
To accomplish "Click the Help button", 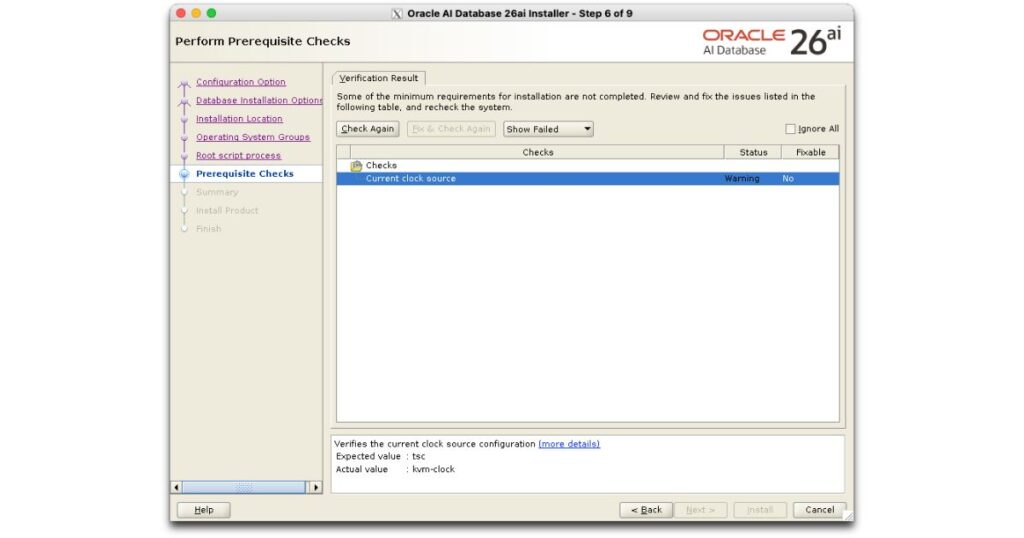I will click(x=204, y=510).
